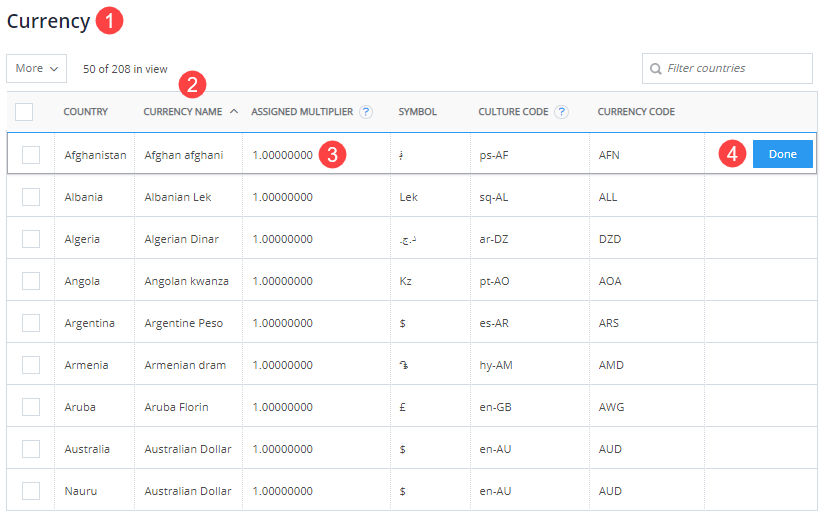The width and height of the screenshot is (822, 511).
Task: Select the Angola country cell
Action: [82, 281]
